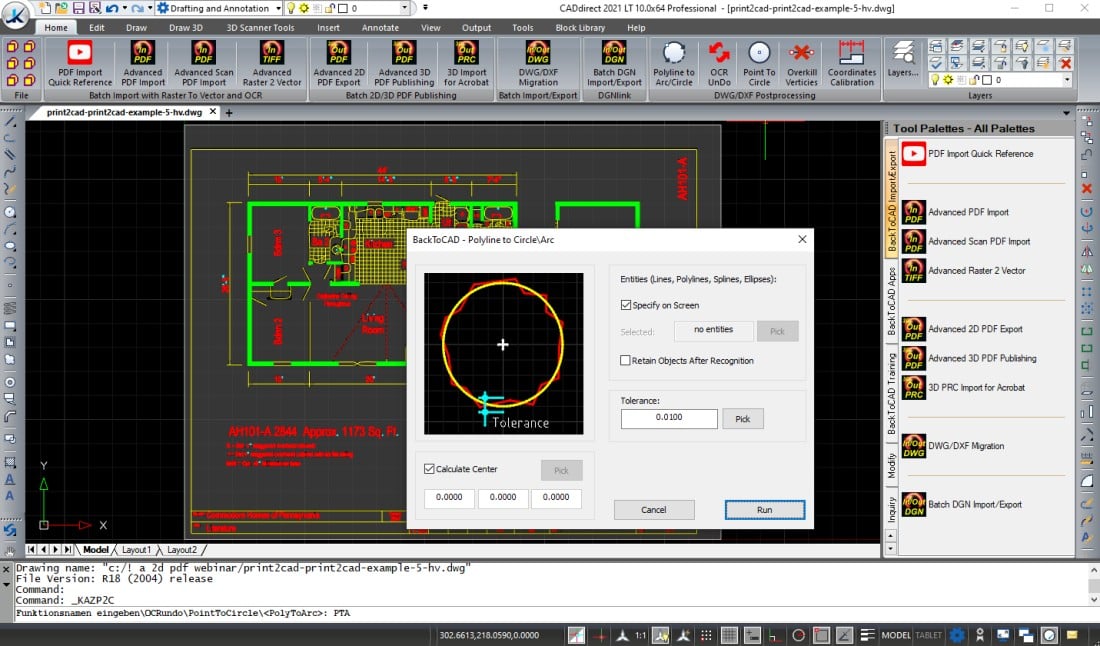1100x646 pixels.
Task: Open Advanced 2D PDF Export ribbon tool
Action: pos(339,63)
